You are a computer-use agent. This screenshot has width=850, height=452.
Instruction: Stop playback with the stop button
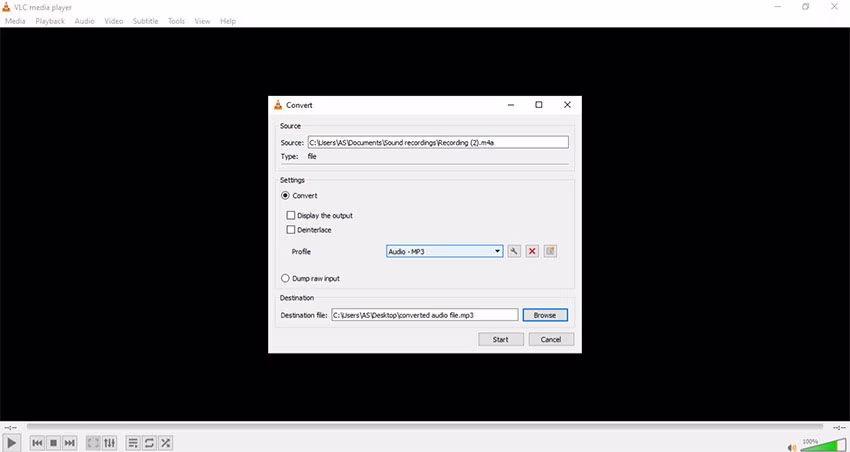coord(53,443)
